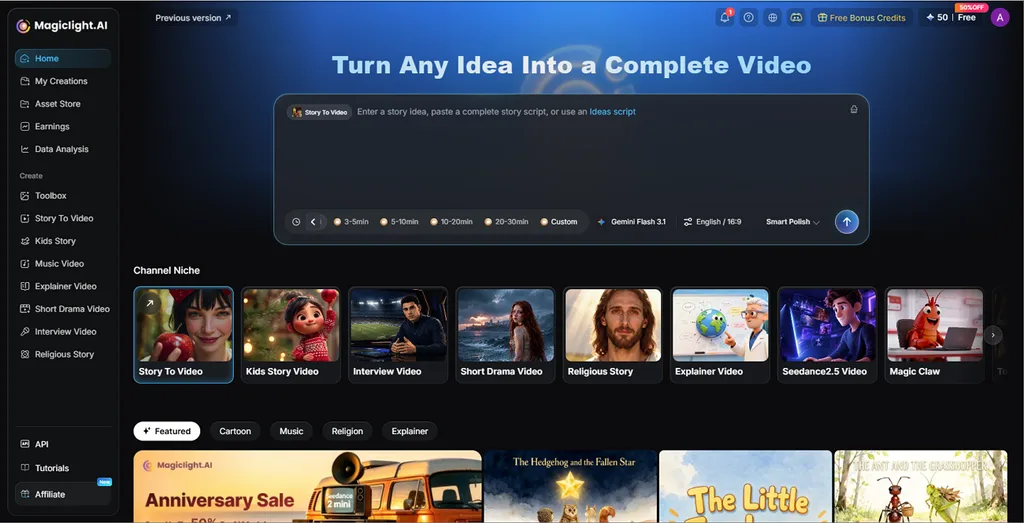Open the Story To Video niche card
Screen dimensions: 1024x523
184,334
